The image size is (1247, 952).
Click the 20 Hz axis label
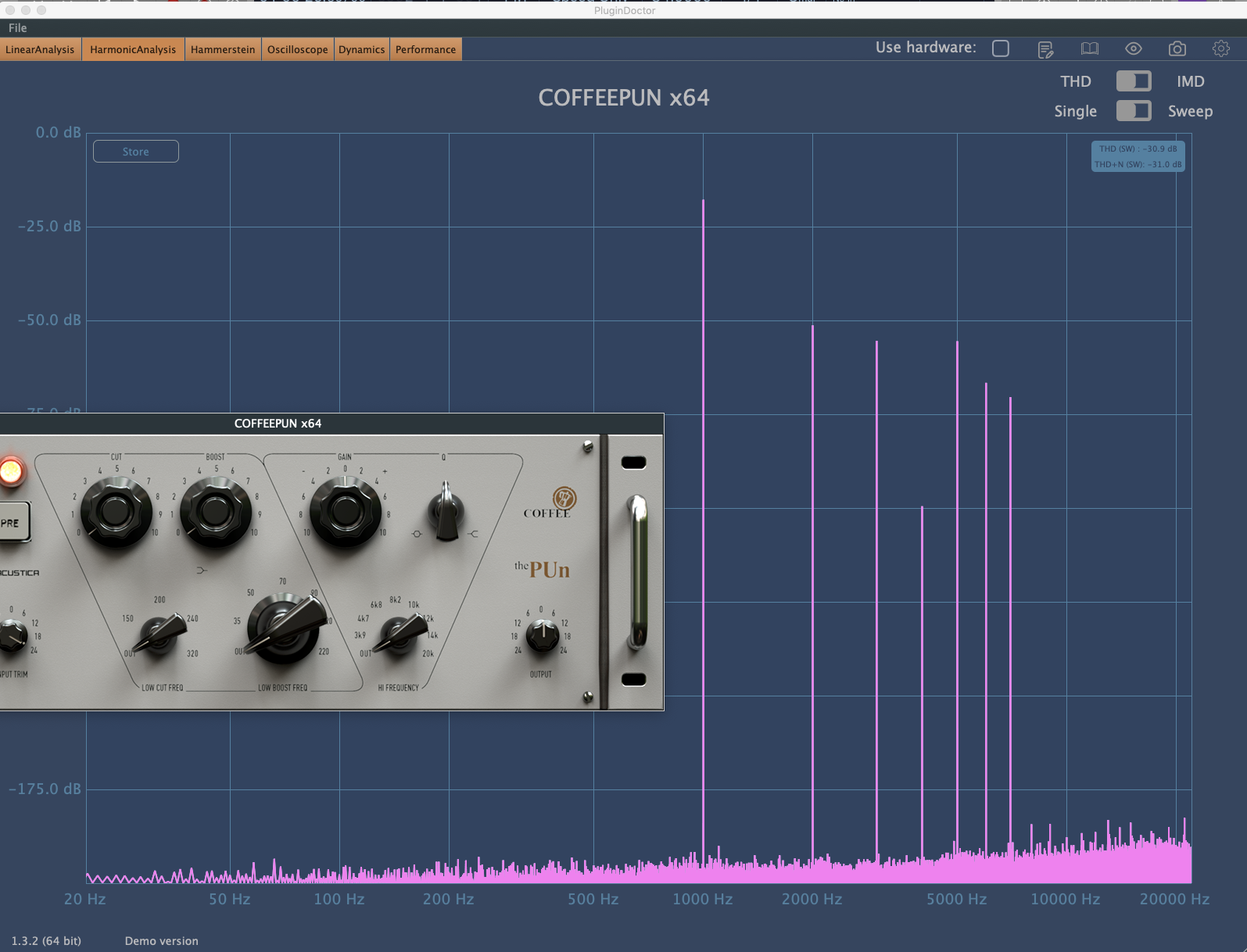tap(84, 899)
